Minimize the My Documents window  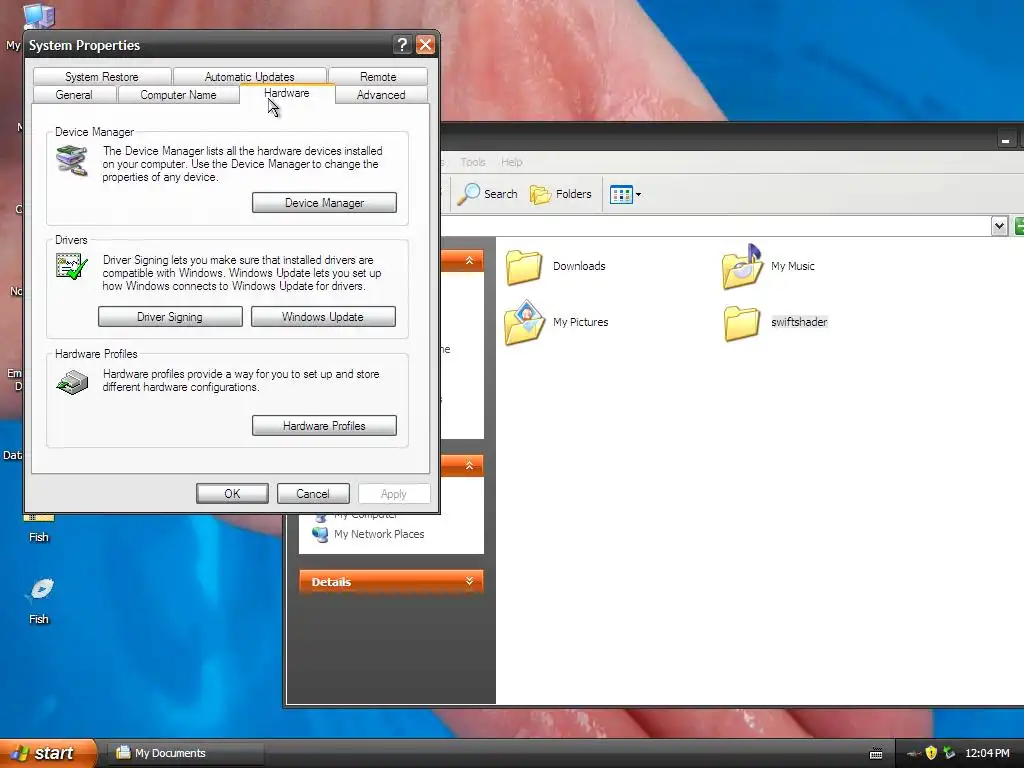point(1006,140)
